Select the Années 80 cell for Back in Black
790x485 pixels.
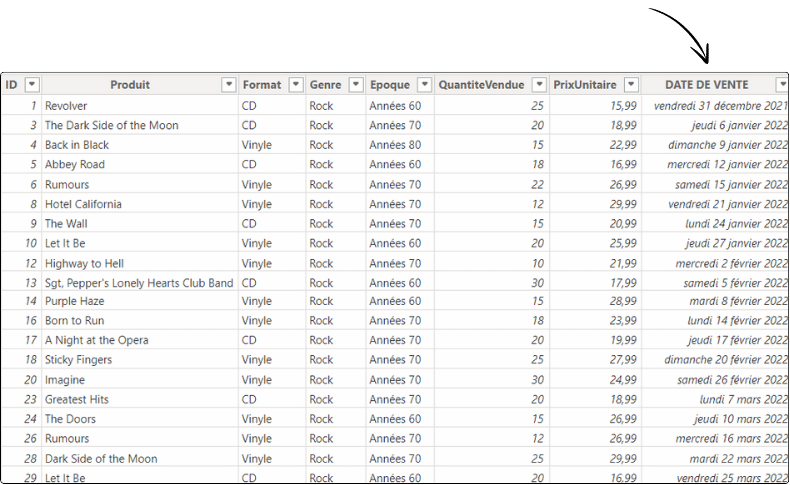(x=395, y=145)
